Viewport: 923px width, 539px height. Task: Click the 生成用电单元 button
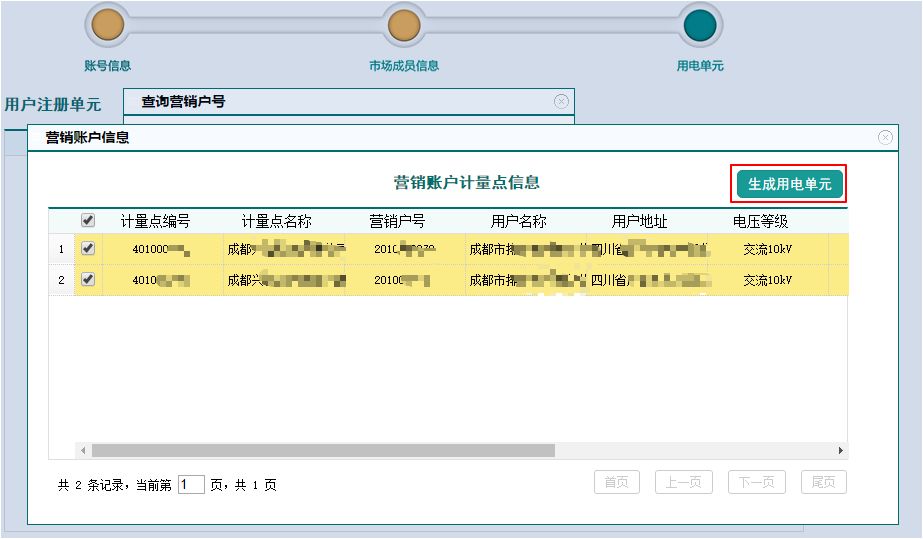[789, 184]
